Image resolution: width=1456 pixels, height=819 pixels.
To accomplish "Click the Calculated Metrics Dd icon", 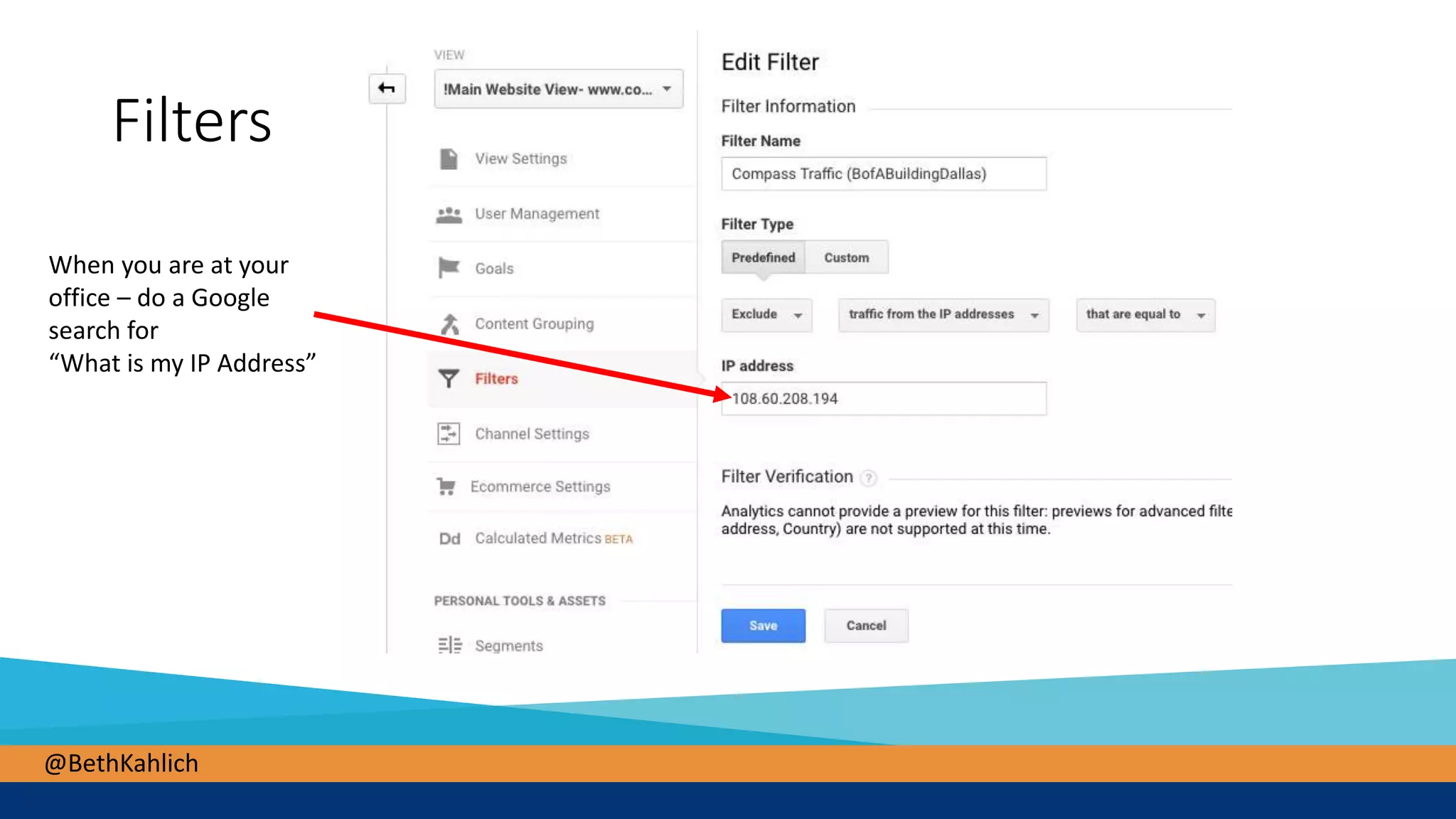I will click(x=449, y=539).
